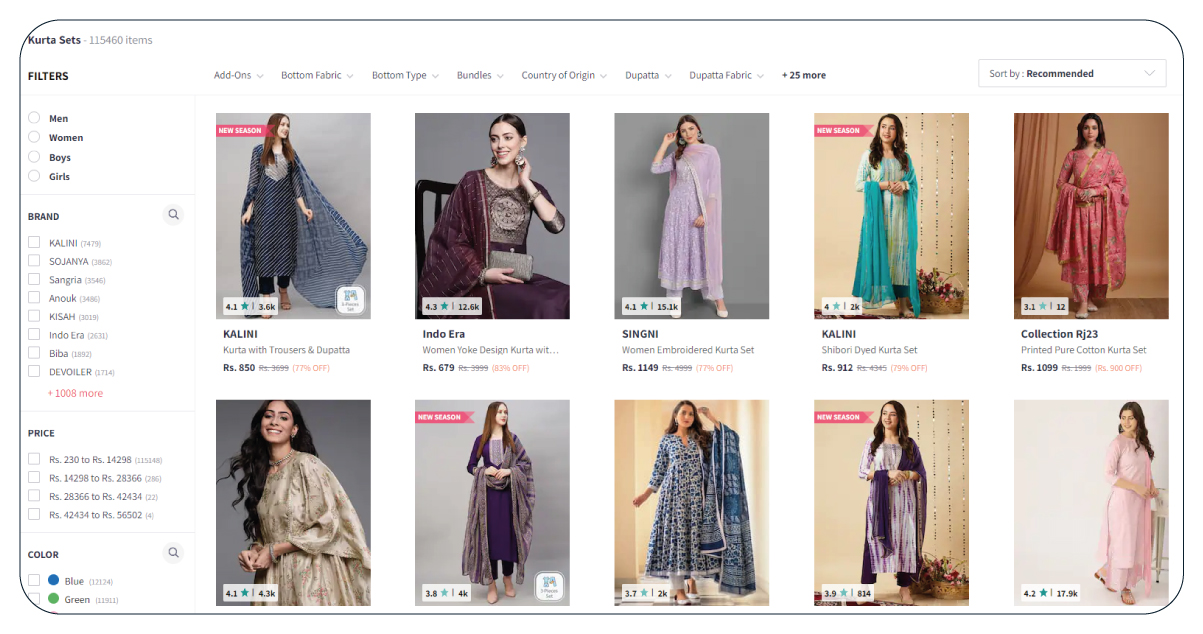Open the Sort by Recommended dropdown
Viewport: 1203px width, 634px height.
1072,73
